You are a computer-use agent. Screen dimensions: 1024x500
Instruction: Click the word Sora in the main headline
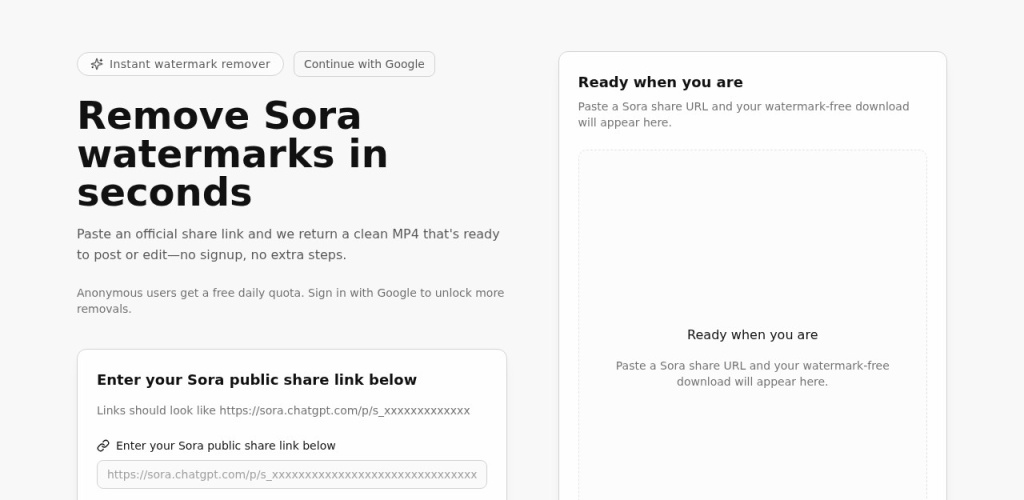click(312, 116)
